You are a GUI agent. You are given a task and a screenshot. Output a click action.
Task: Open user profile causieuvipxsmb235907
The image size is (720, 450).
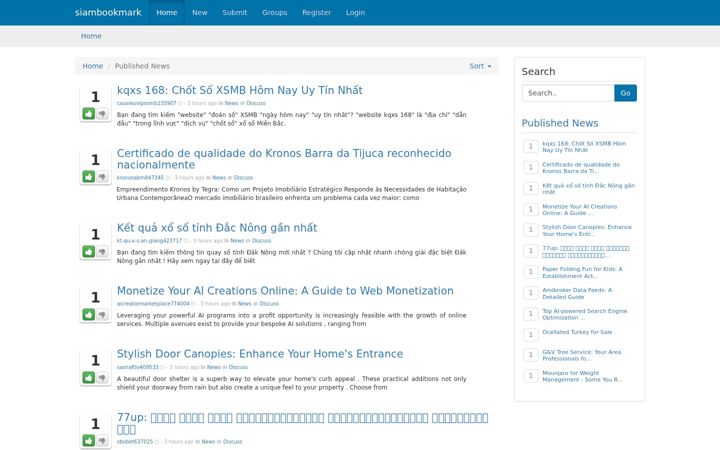point(146,103)
